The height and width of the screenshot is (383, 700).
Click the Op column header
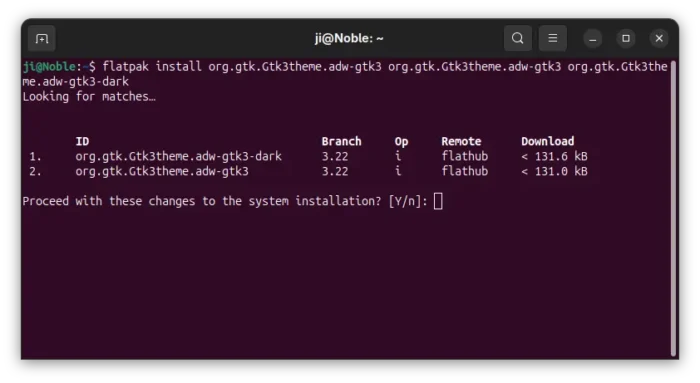401,142
